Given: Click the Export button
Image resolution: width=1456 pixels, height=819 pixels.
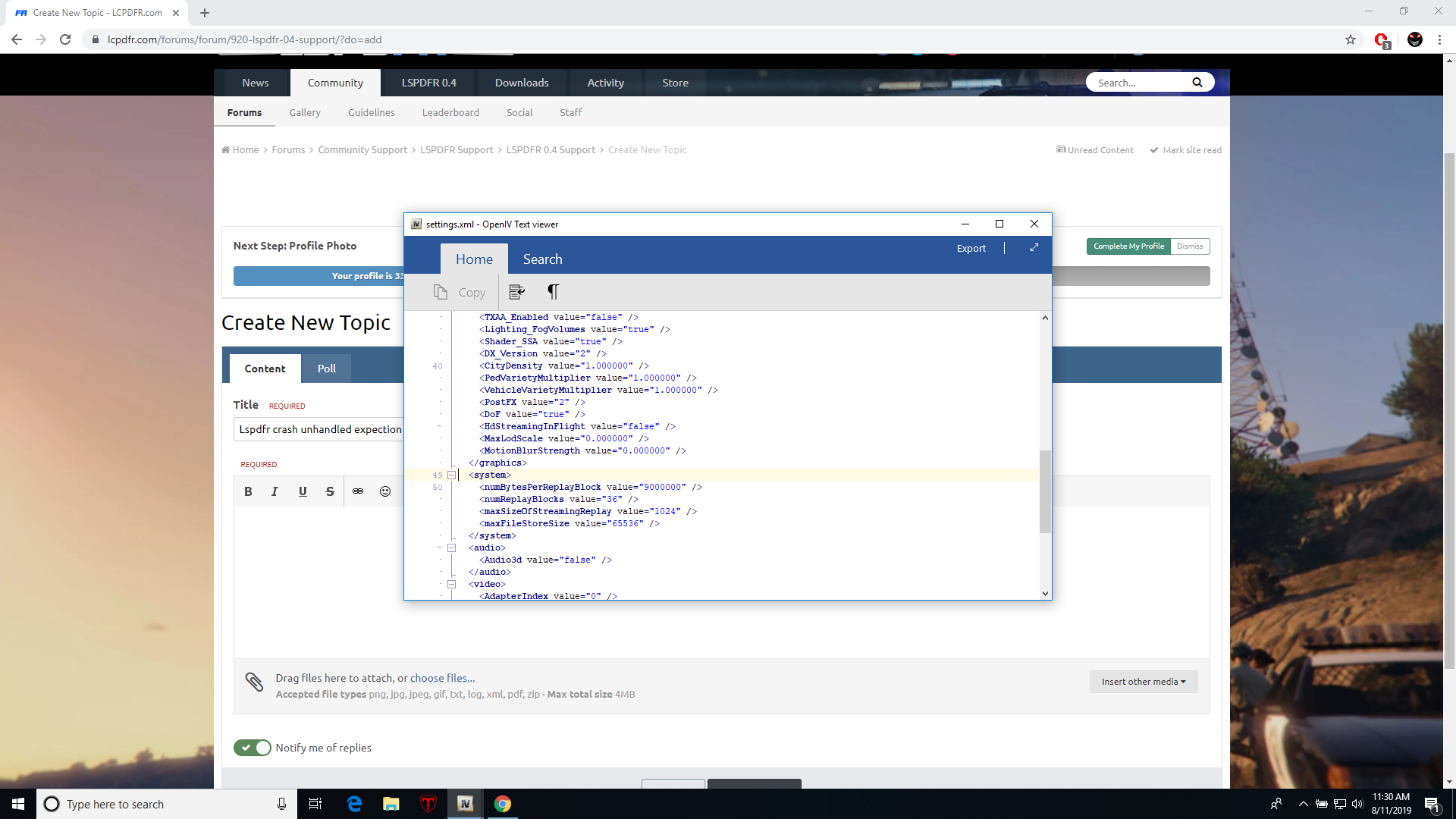Looking at the screenshot, I should point(971,248).
